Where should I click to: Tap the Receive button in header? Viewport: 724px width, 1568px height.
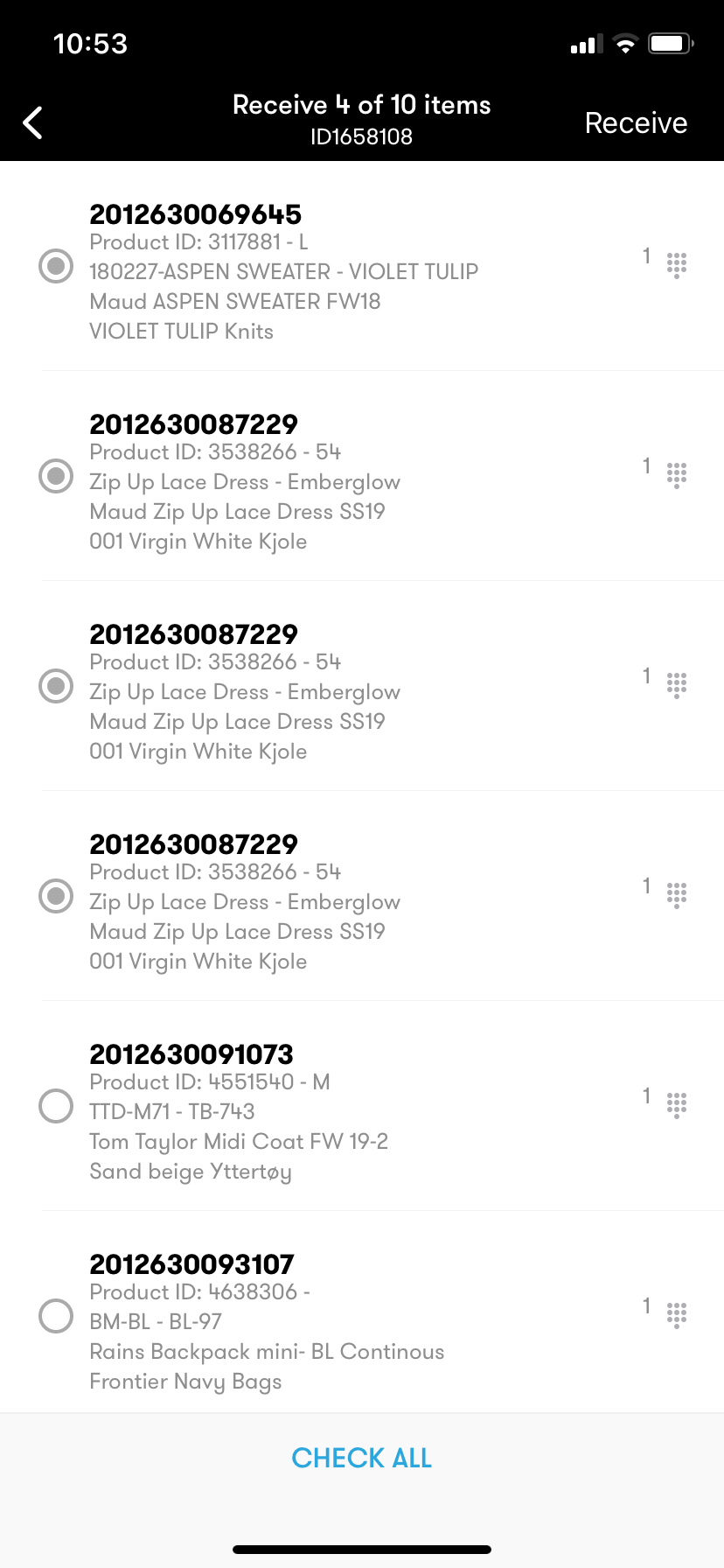point(636,123)
